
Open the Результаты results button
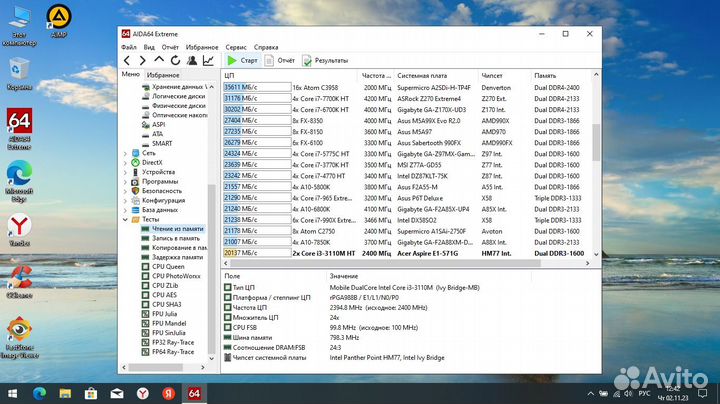tap(325, 60)
